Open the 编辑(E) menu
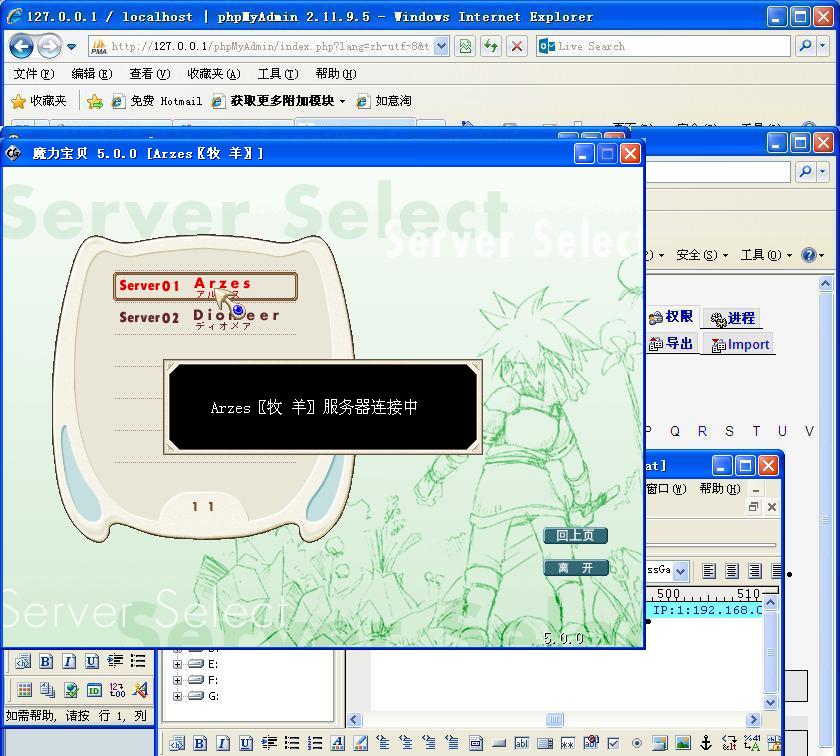840x756 pixels. [x=92, y=74]
